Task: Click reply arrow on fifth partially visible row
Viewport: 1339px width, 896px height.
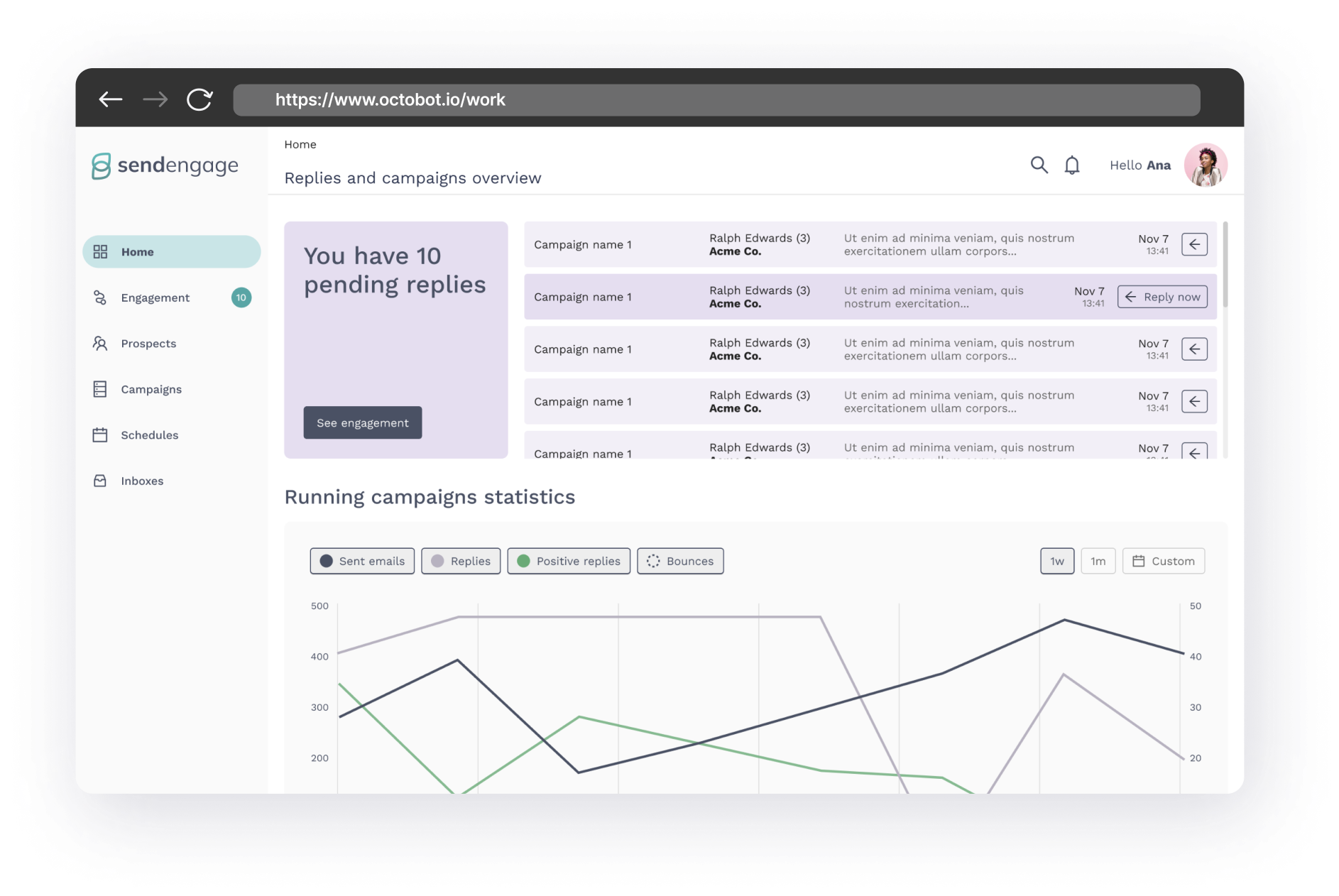Action: point(1194,451)
